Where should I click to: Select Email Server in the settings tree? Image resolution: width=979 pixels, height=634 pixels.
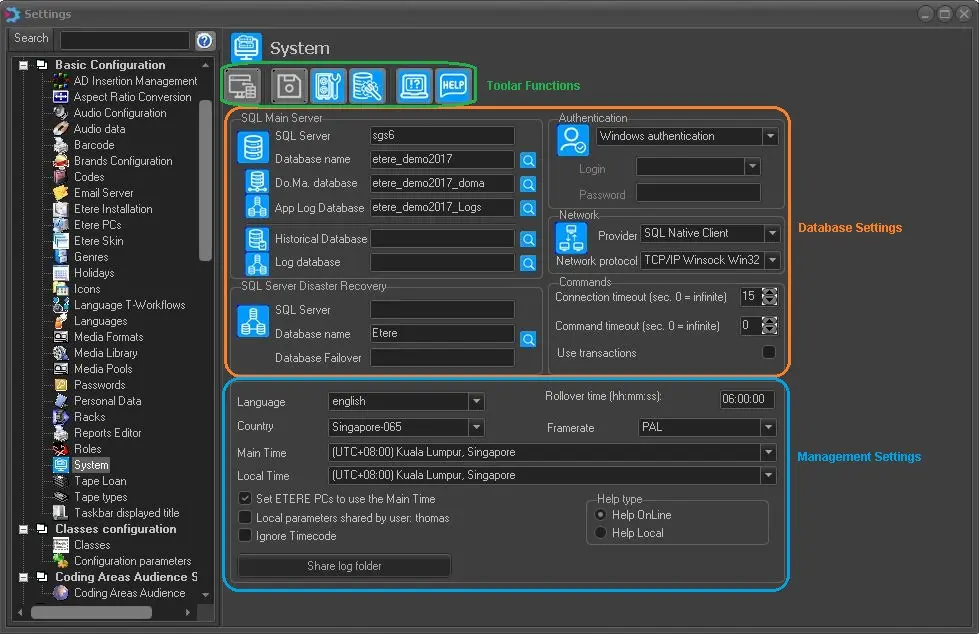click(103, 193)
